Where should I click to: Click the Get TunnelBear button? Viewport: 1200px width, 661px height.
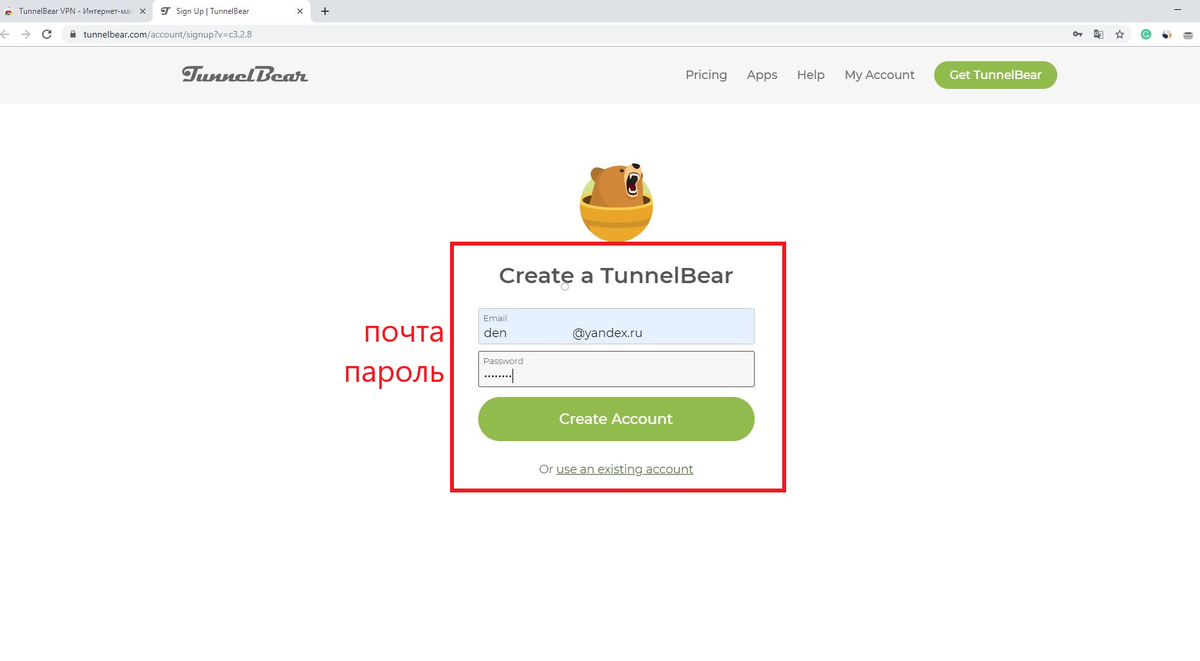(x=995, y=75)
